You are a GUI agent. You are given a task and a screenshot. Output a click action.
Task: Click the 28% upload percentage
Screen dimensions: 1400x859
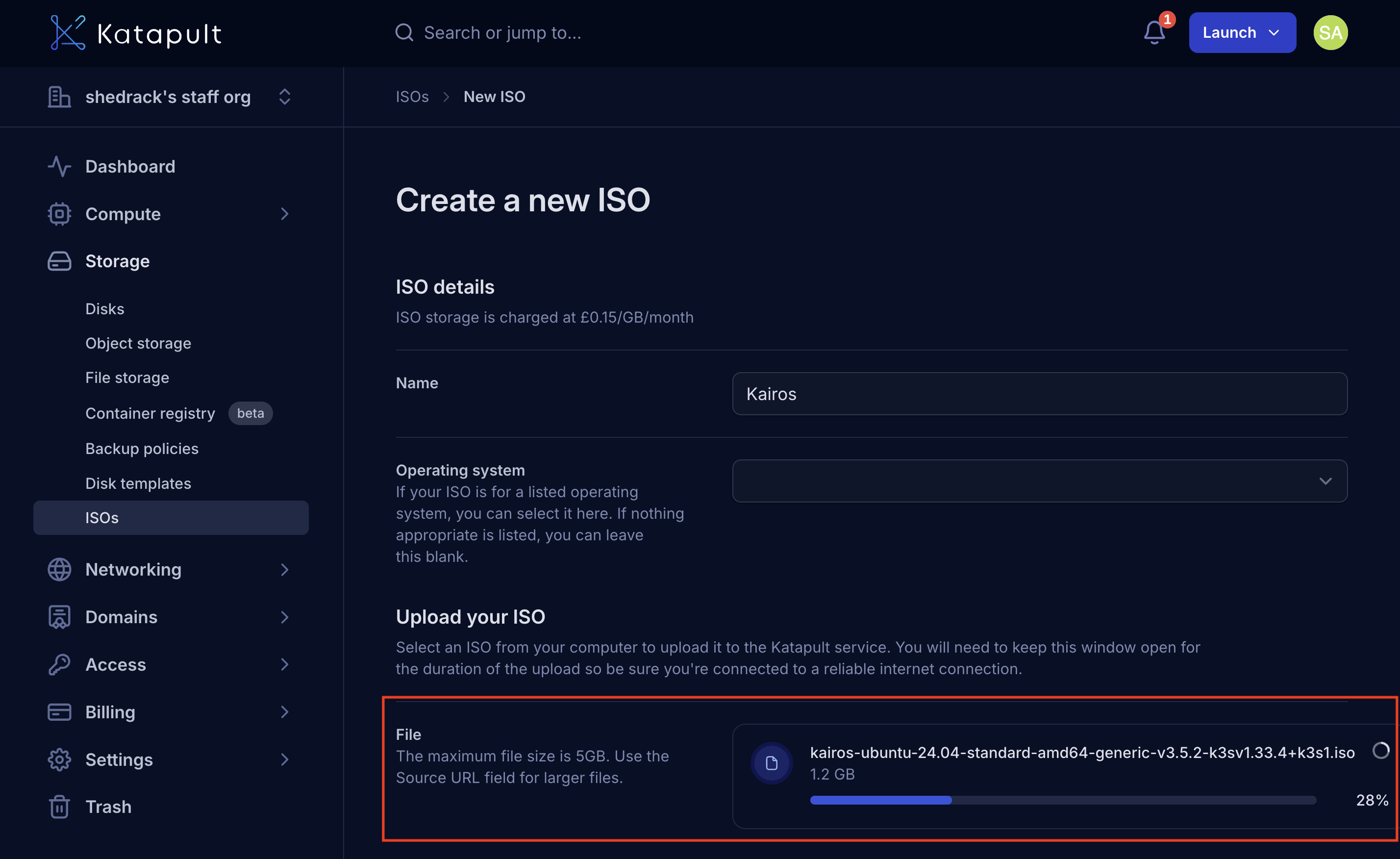point(1372,800)
